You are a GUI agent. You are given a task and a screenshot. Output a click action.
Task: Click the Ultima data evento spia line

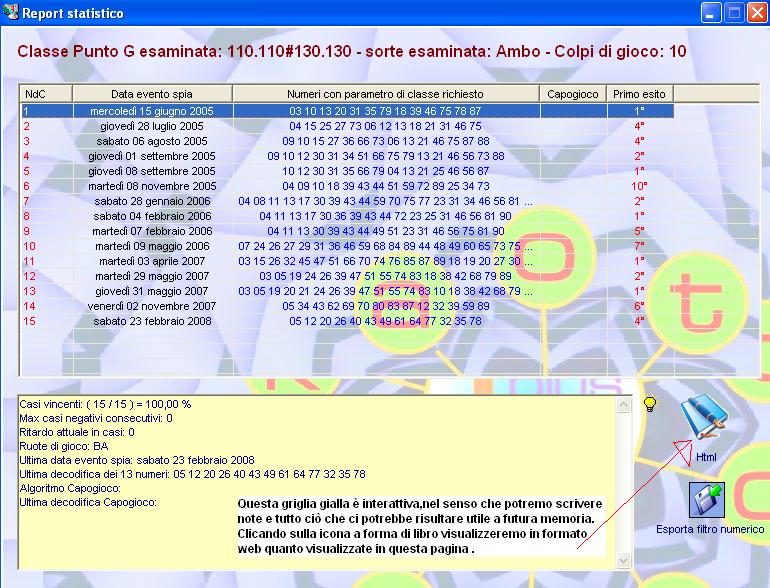coord(137,460)
